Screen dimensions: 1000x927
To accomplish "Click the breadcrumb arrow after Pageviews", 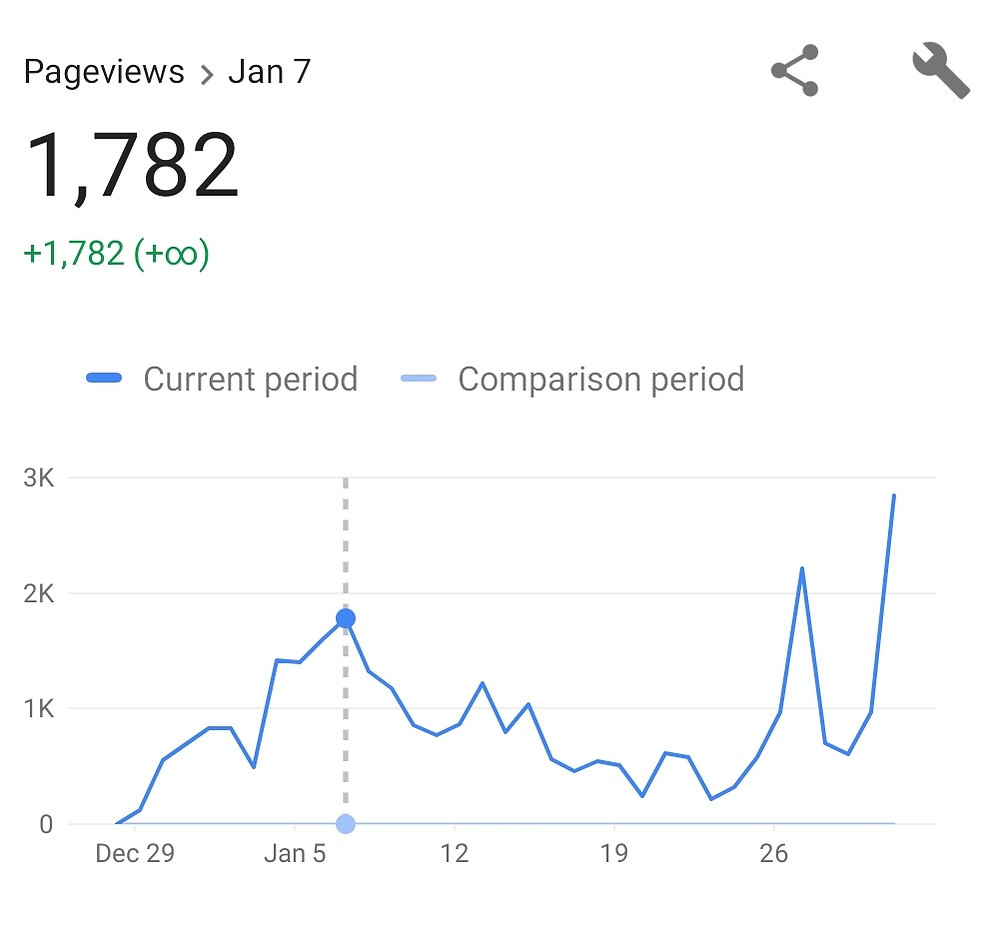I will click(x=208, y=73).
